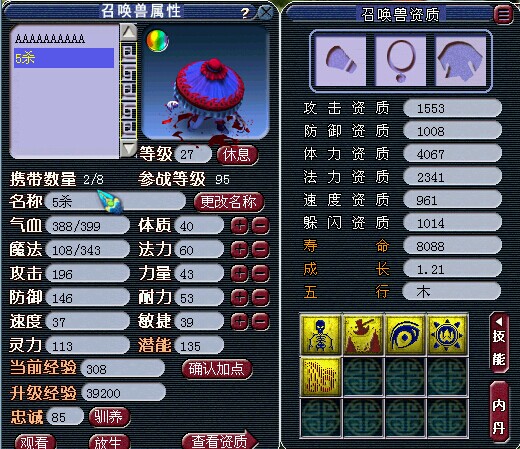This screenshot has width=520, height=449.
Task: Click the pet list scroll up arrow
Action: click(128, 33)
